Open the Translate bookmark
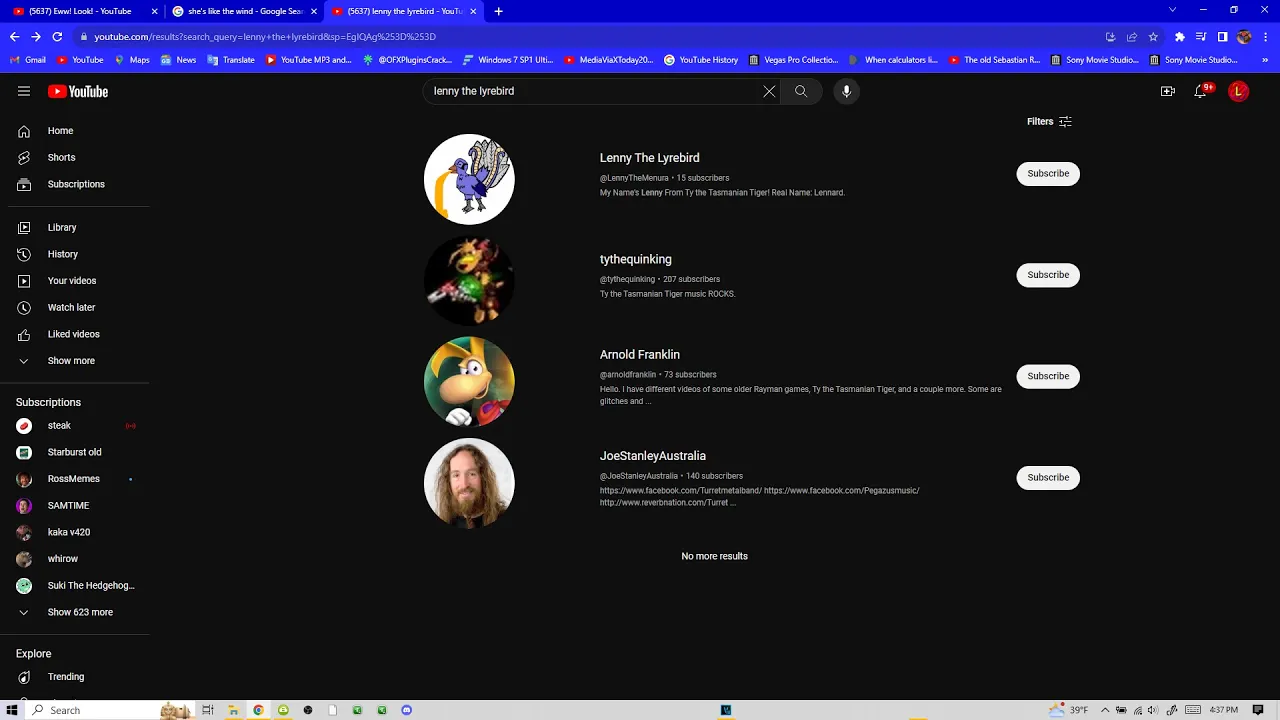Viewport: 1280px width, 720px height. (231, 60)
